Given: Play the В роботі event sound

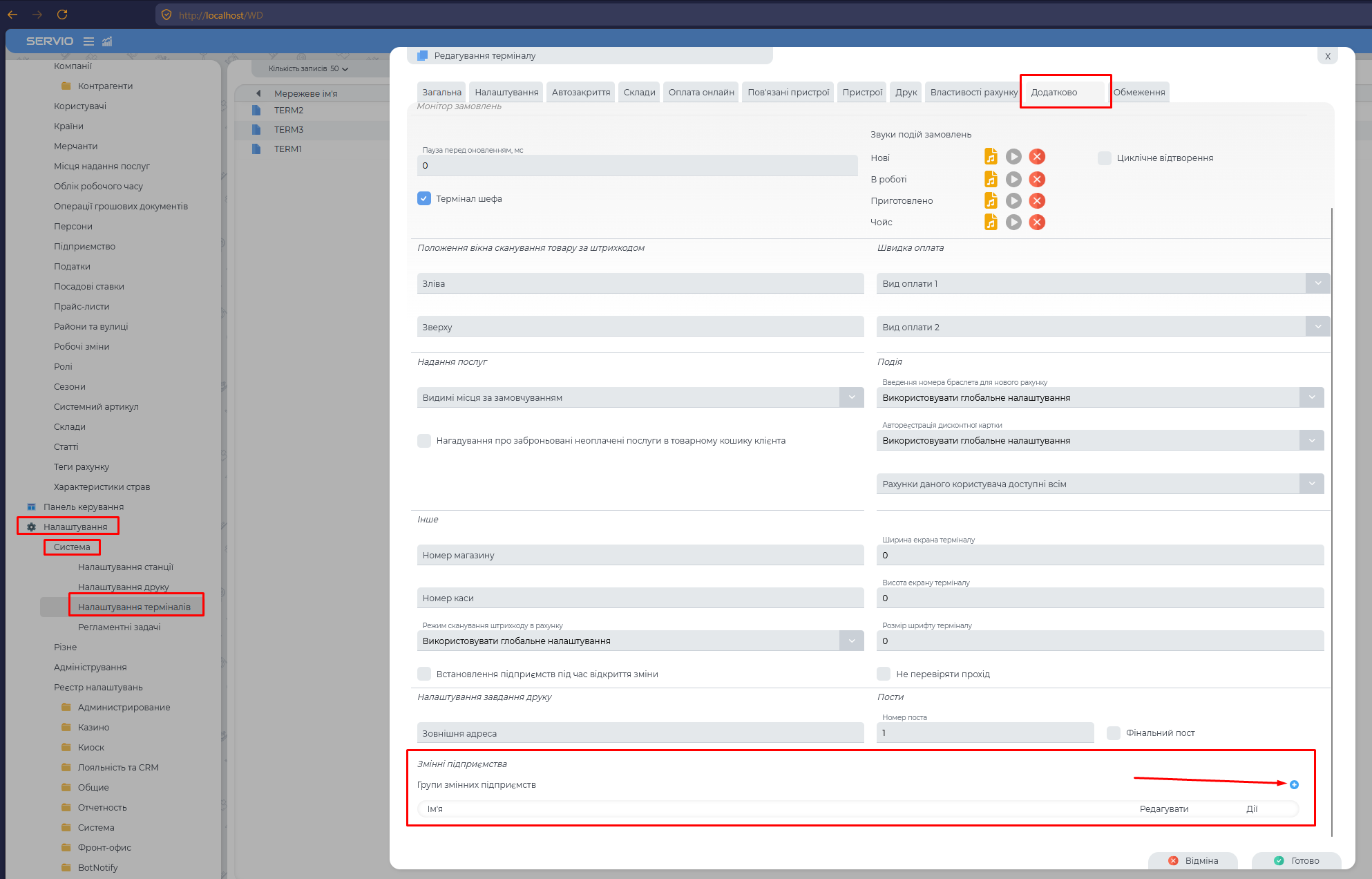Looking at the screenshot, I should click(x=1013, y=180).
